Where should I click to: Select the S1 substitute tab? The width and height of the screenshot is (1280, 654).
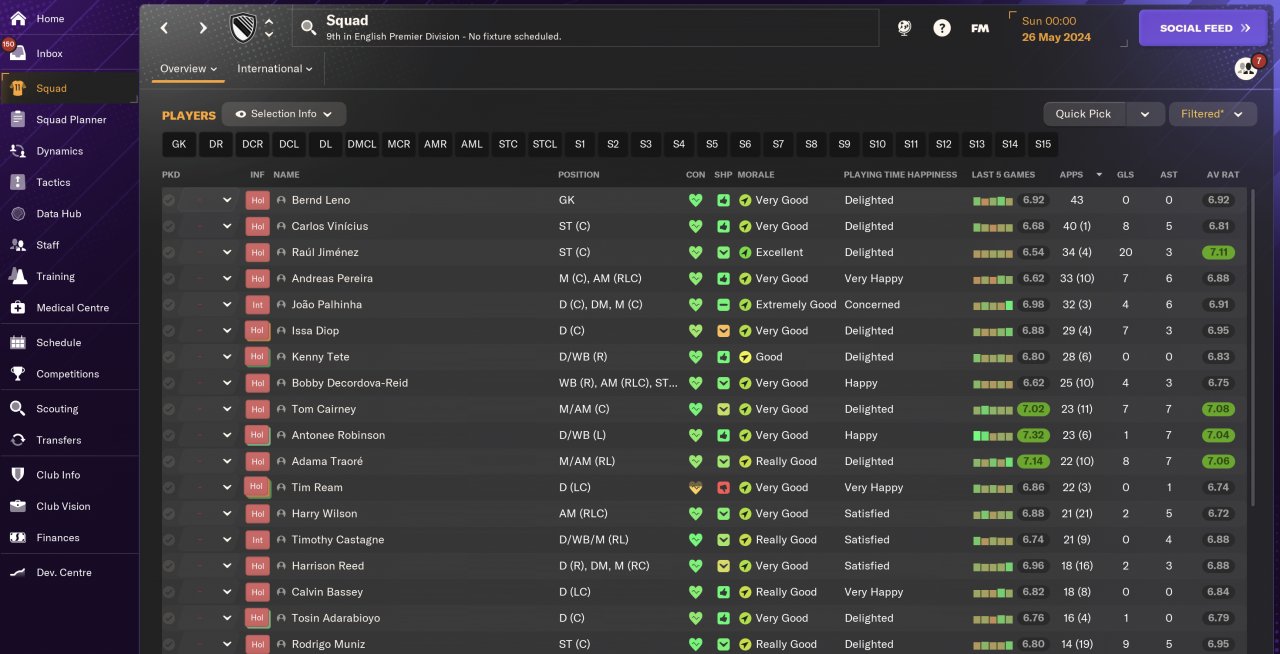point(580,144)
